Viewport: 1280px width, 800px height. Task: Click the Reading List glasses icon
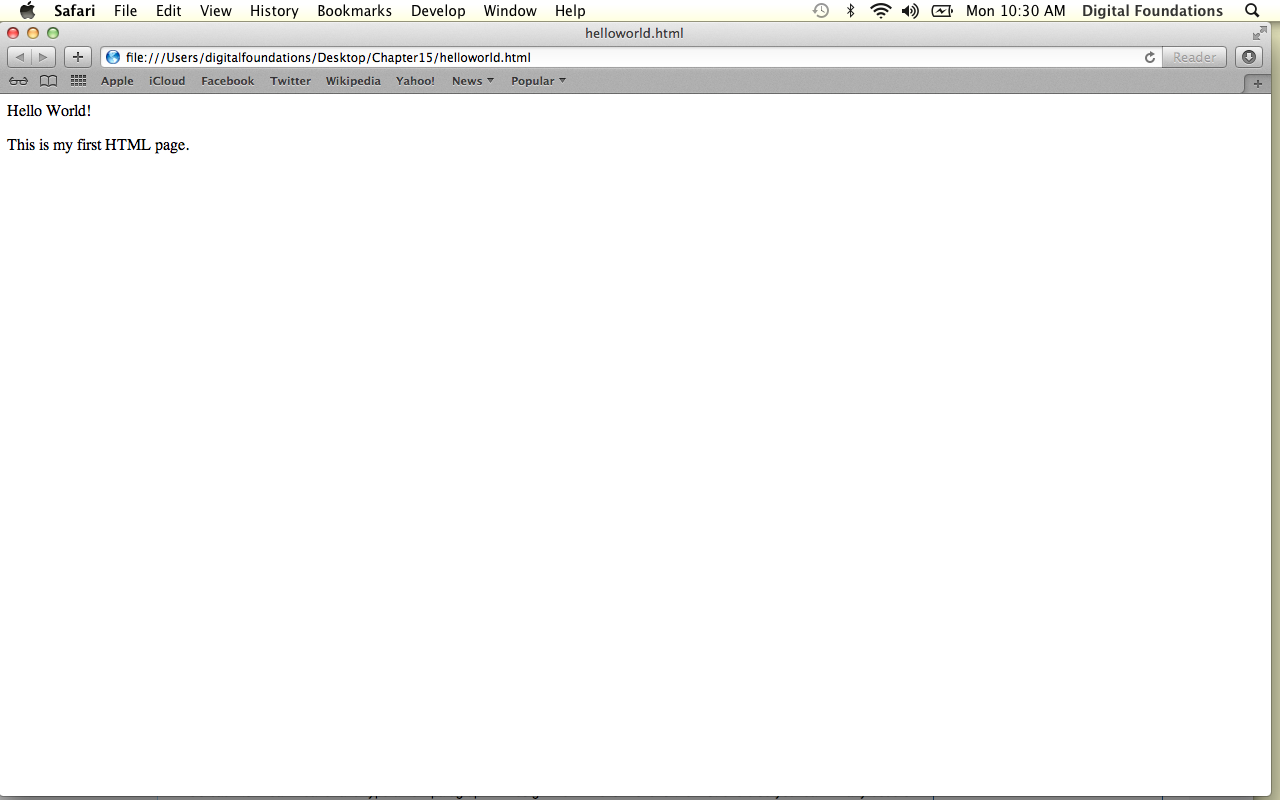[18, 81]
